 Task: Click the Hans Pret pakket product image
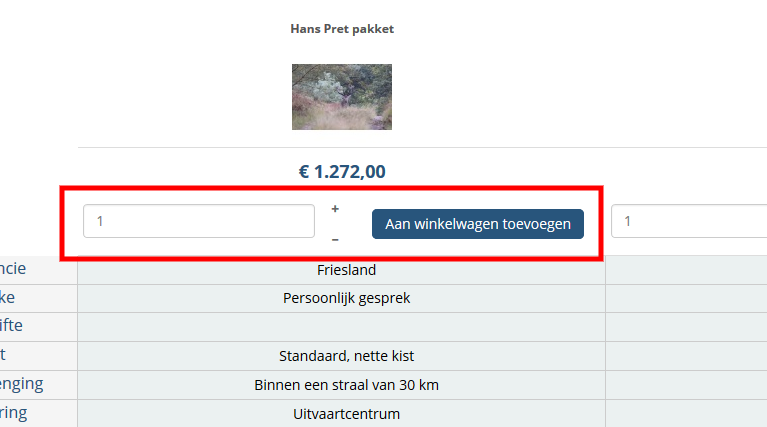(342, 97)
